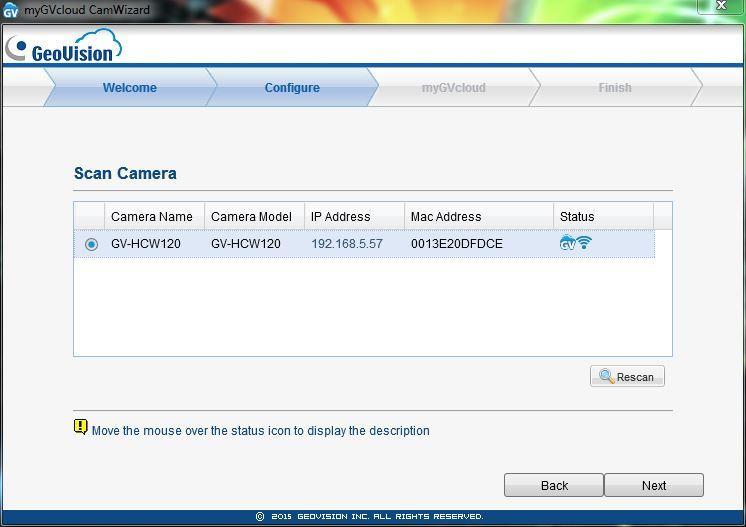The height and width of the screenshot is (527, 746).
Task: Open the myGVcloud step
Action: click(x=453, y=88)
